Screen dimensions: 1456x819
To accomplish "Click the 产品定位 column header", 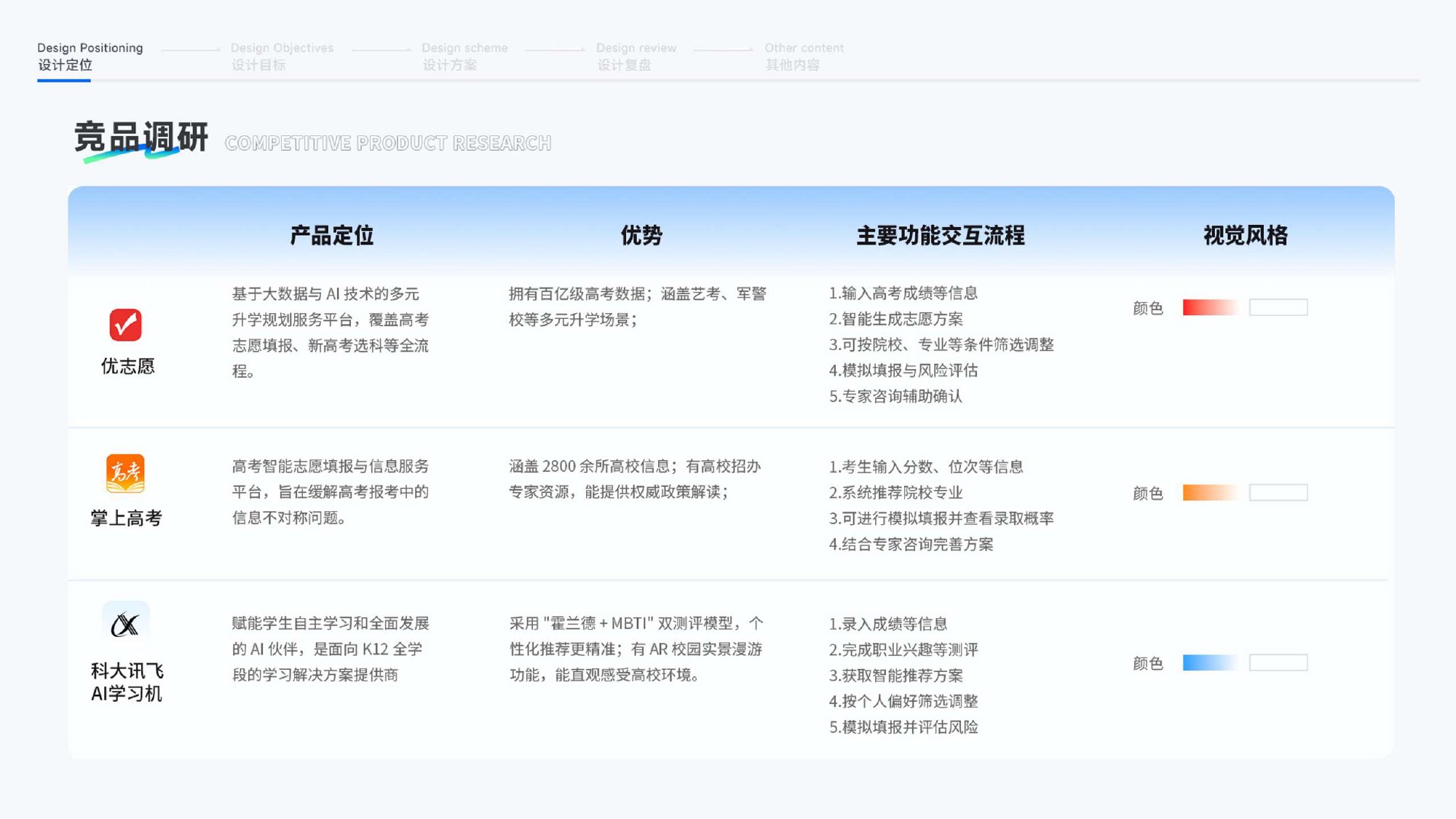I will click(332, 235).
